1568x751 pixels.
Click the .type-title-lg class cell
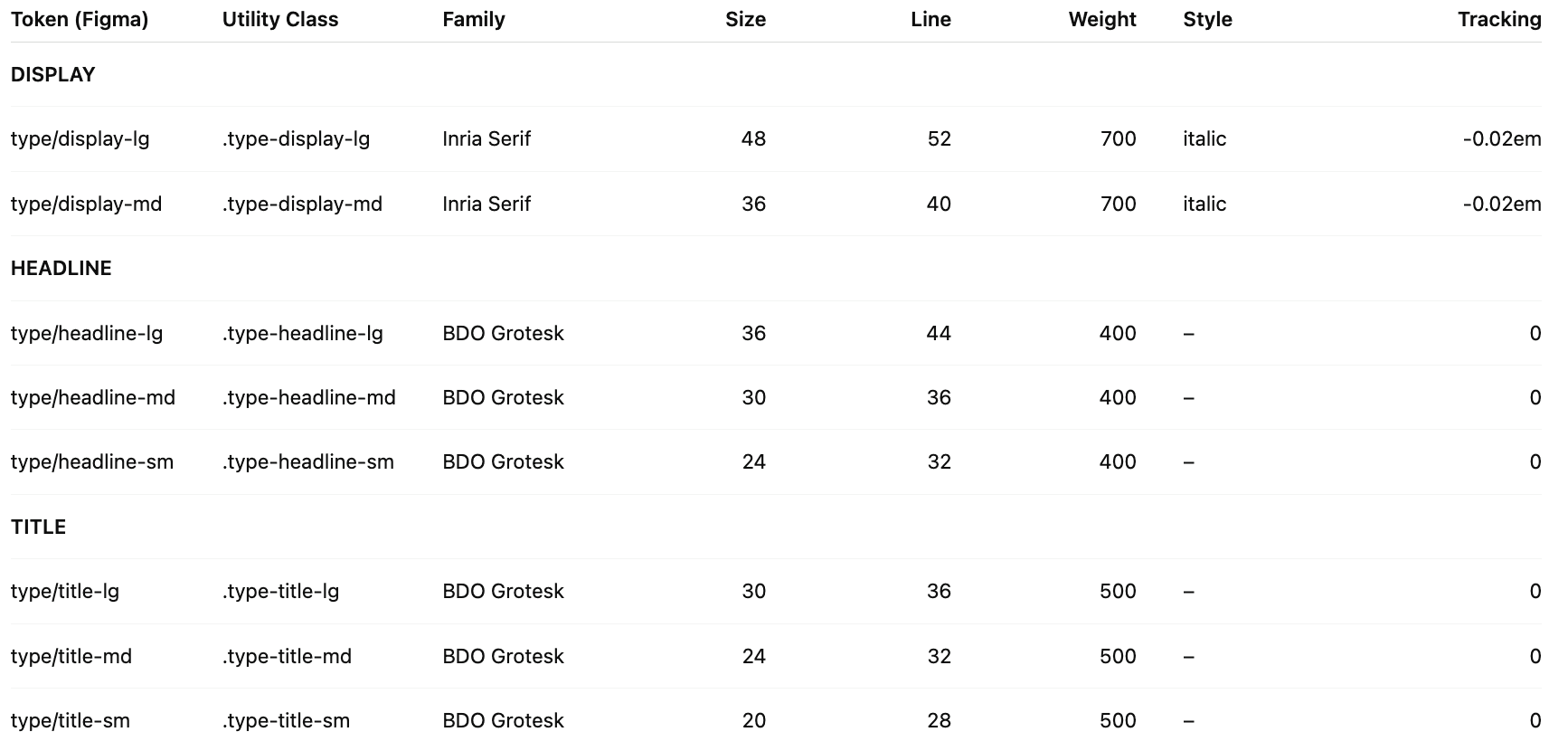tap(281, 592)
